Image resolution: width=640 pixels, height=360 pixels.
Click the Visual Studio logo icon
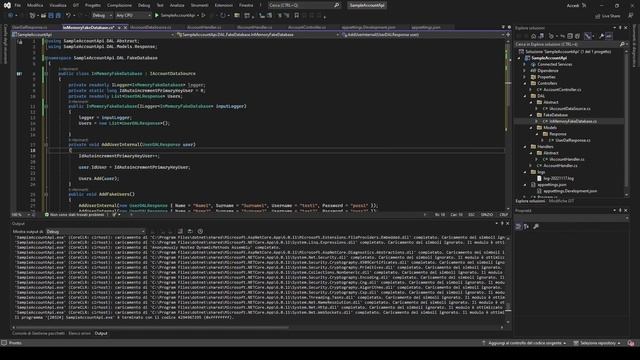coord(7,5)
